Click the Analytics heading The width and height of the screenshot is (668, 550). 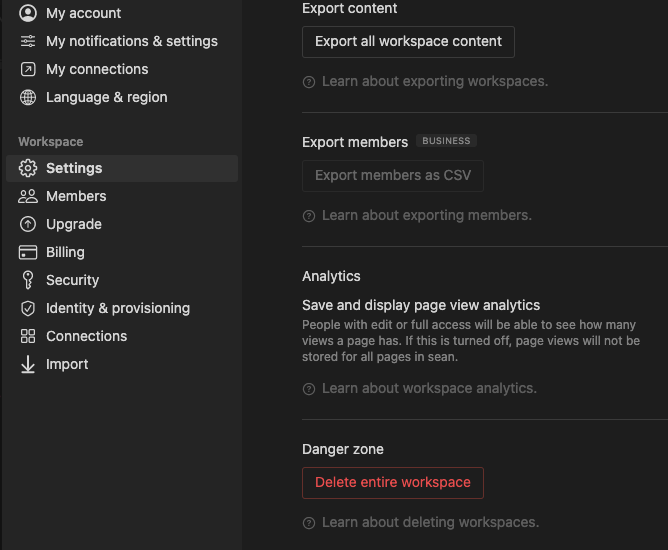pos(331,276)
